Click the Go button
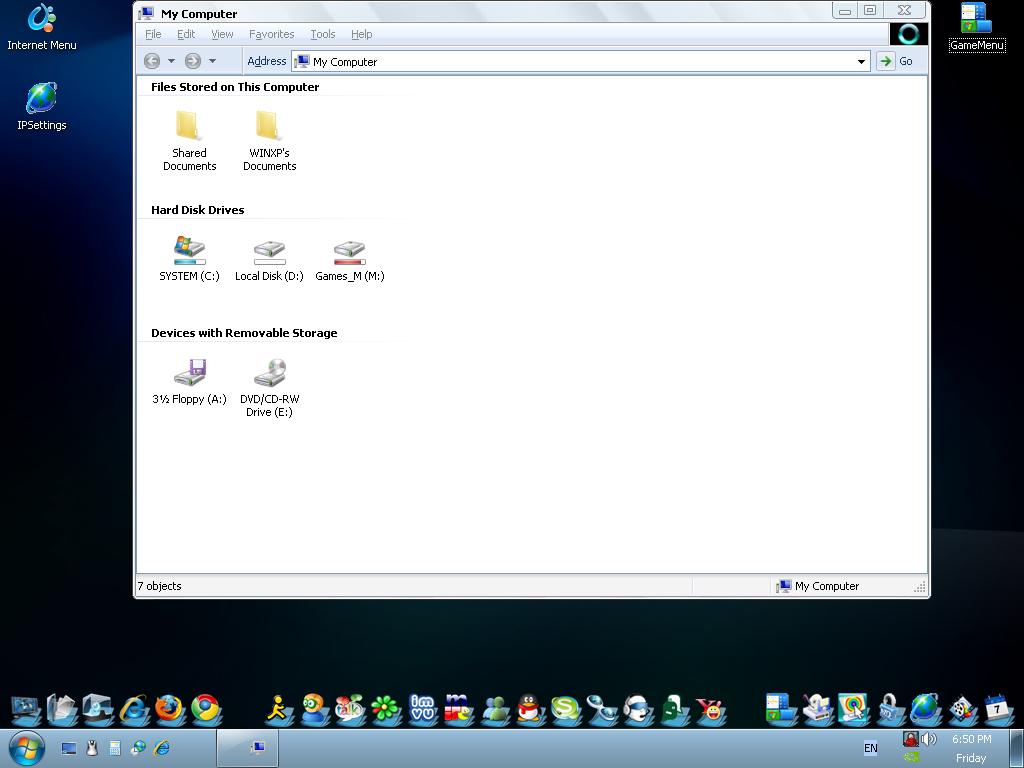This screenshot has width=1024, height=768. coord(896,61)
